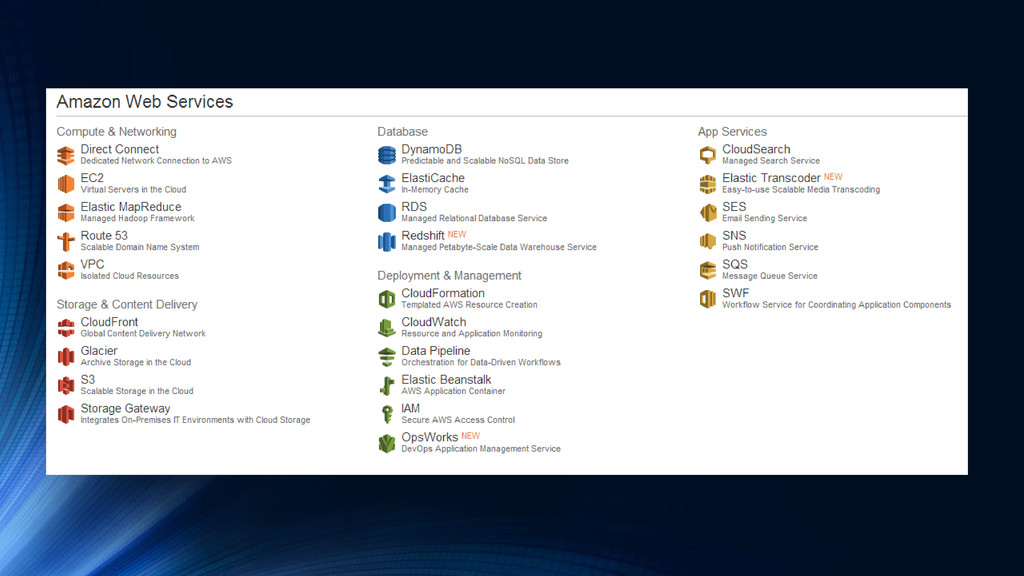The height and width of the screenshot is (576, 1024).
Task: Click 'Managed Petabyte-Scale Data Warehouse Service' text
Action: [499, 247]
